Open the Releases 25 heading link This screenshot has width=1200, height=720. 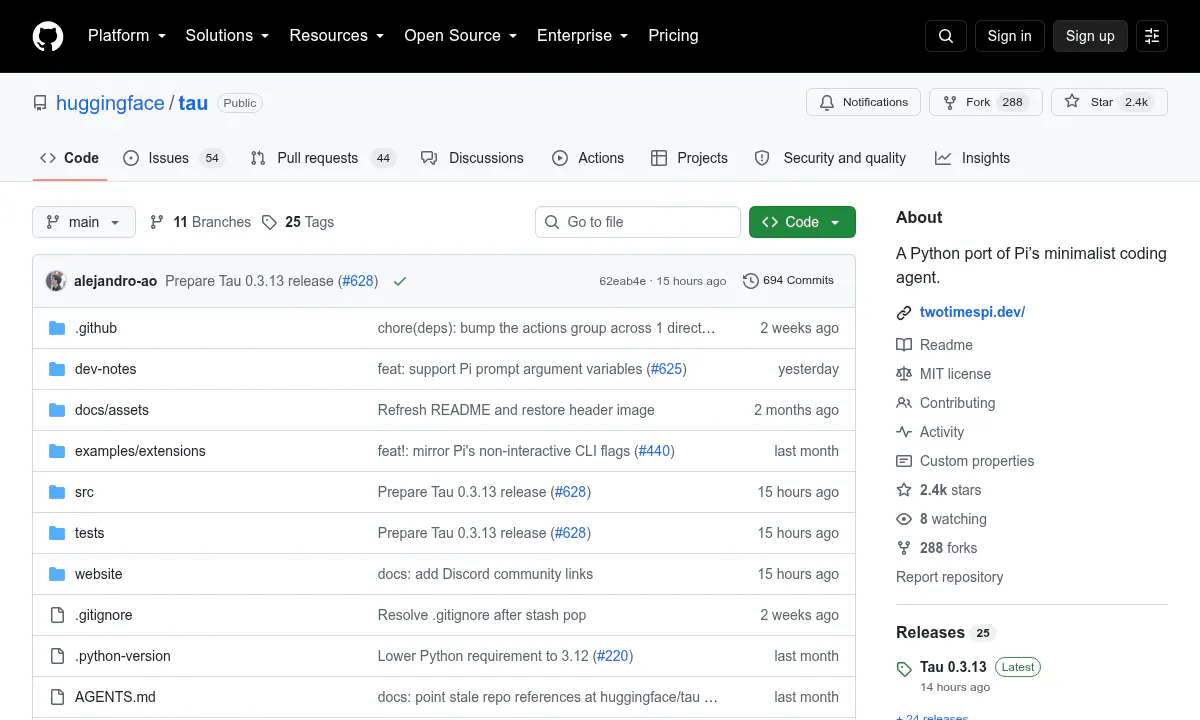(x=944, y=632)
